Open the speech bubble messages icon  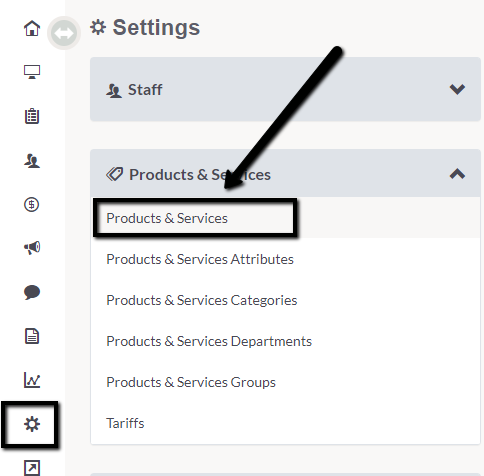tap(32, 292)
